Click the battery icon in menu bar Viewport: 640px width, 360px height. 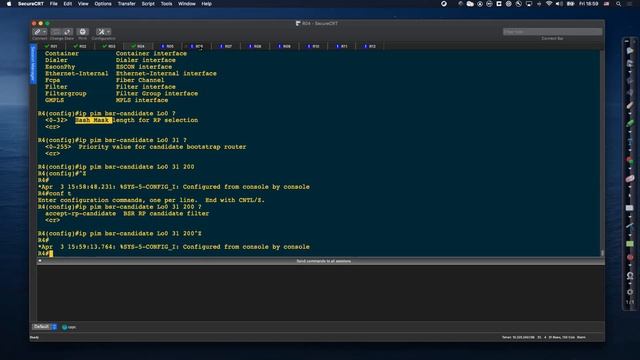click(x=571, y=4)
